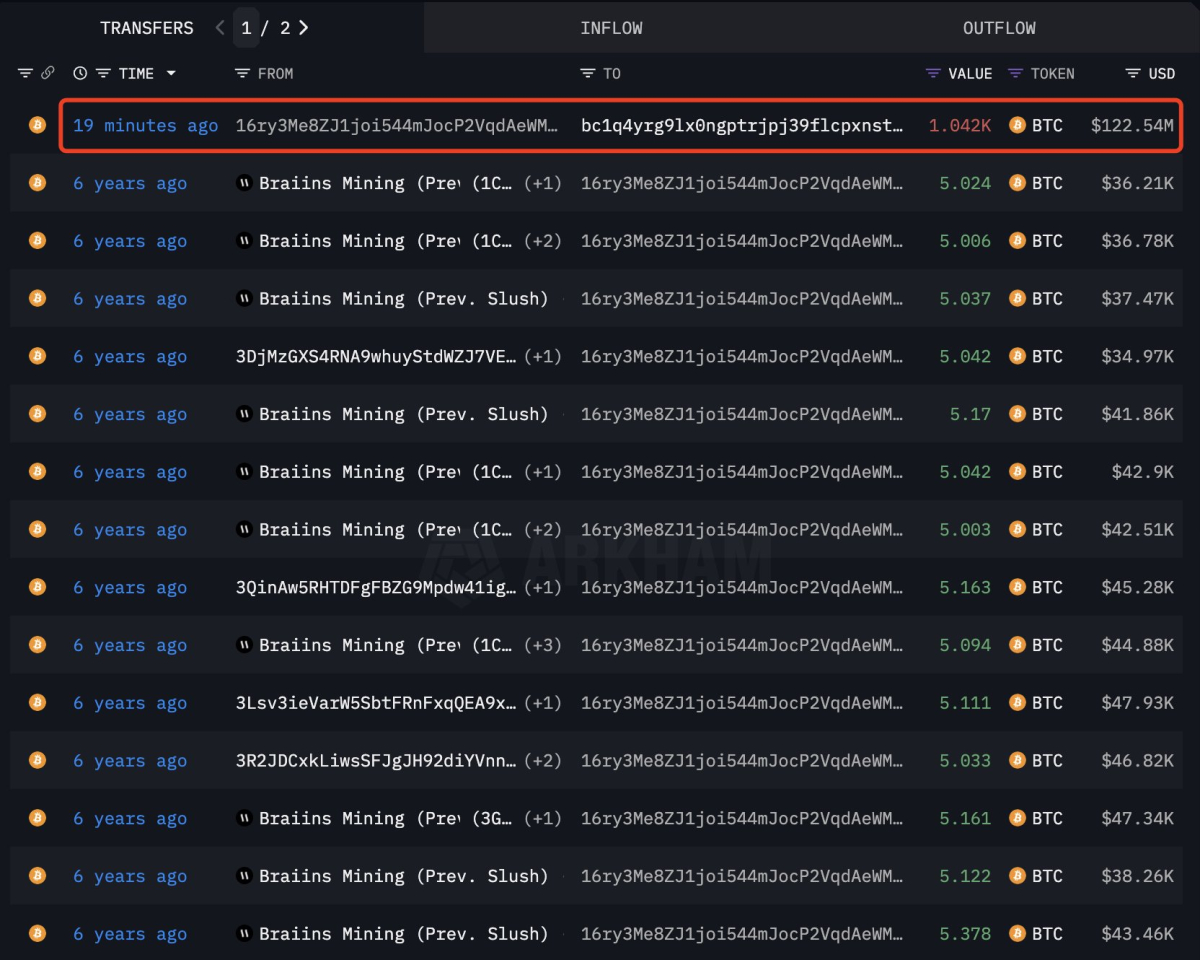Click Braiins Mining logo in $36.21K row

(244, 183)
